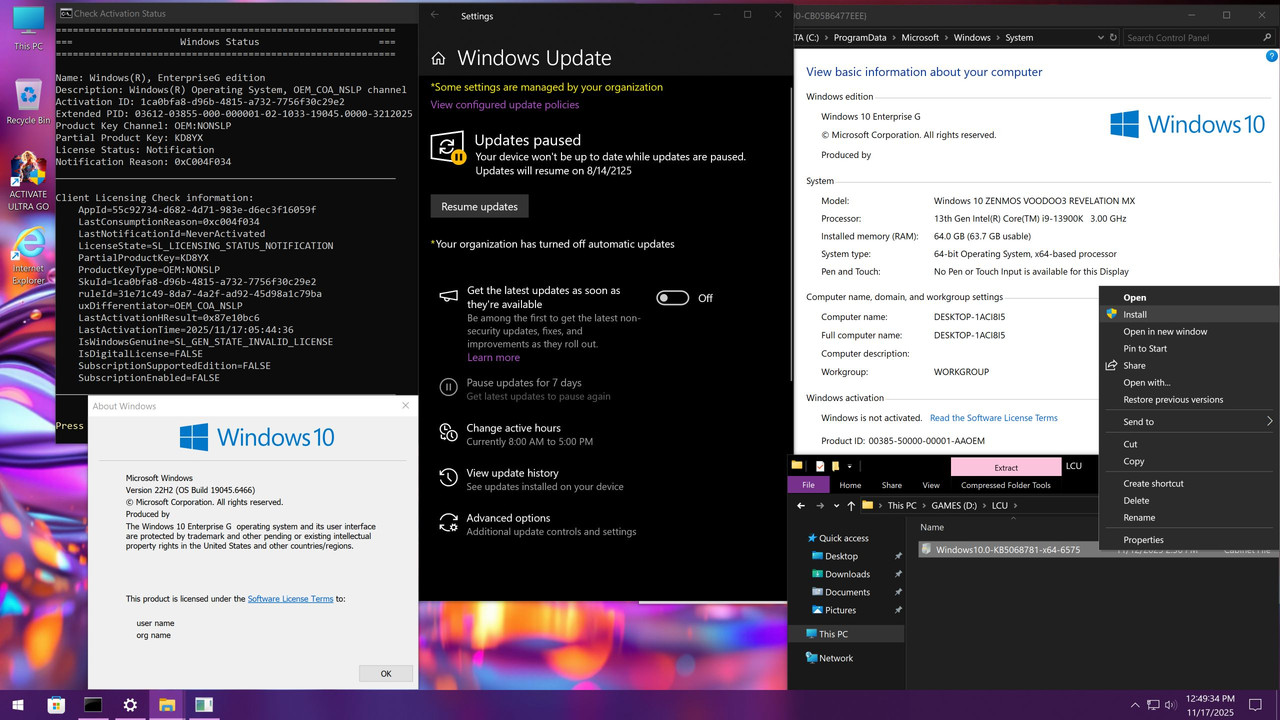Open the Windows Start menu
Screen dimensions: 1280x720
18,705
